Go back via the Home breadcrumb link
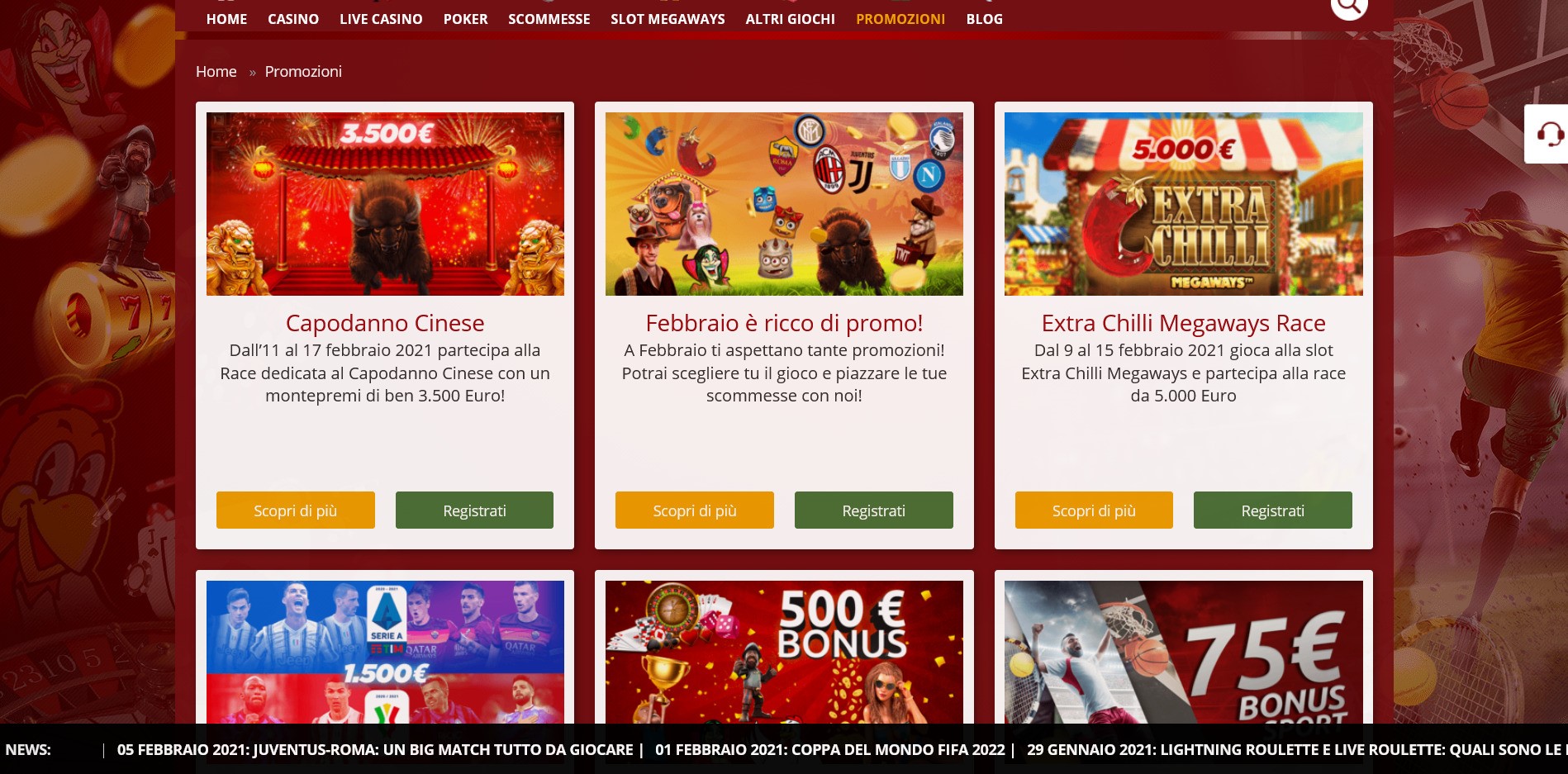1568x774 pixels. click(x=216, y=72)
